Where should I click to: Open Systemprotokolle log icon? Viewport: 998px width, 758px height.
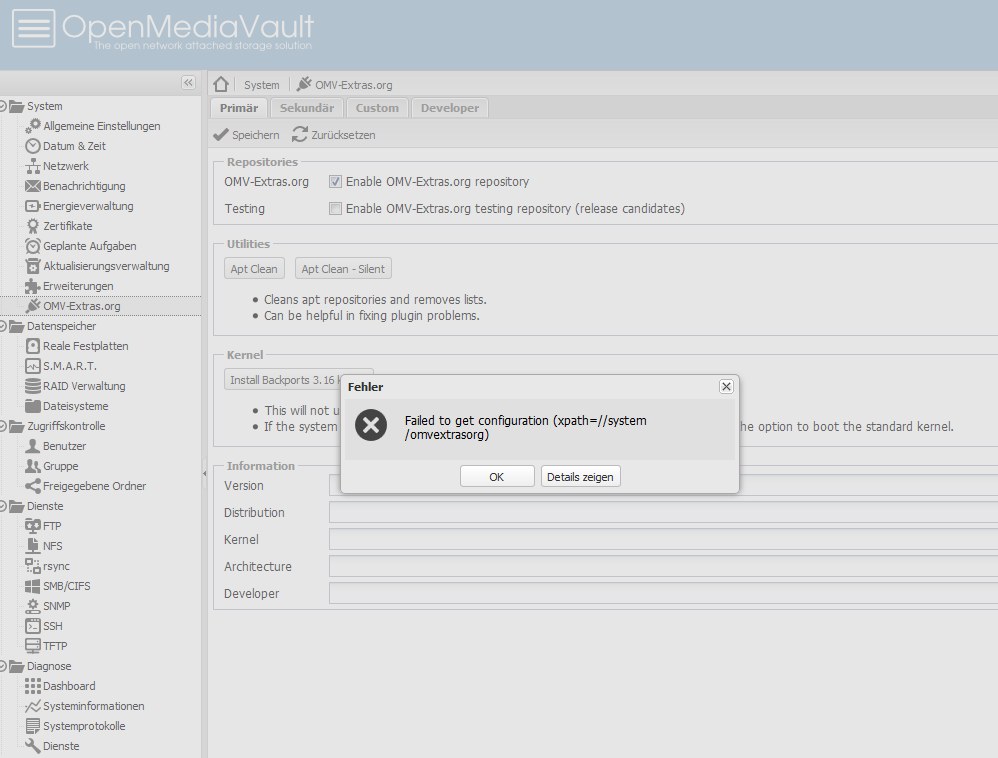[x=32, y=726]
